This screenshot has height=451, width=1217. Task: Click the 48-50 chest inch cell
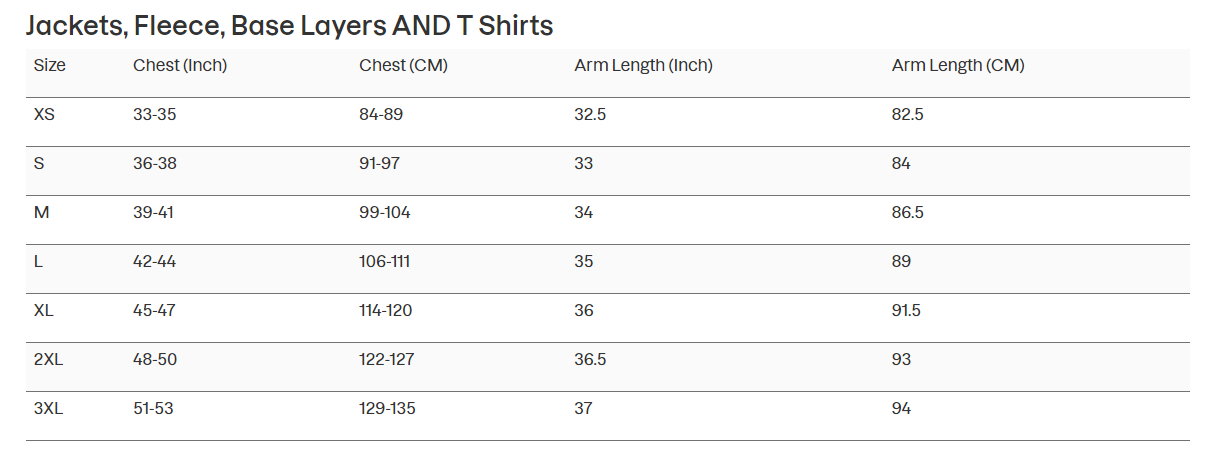point(155,360)
